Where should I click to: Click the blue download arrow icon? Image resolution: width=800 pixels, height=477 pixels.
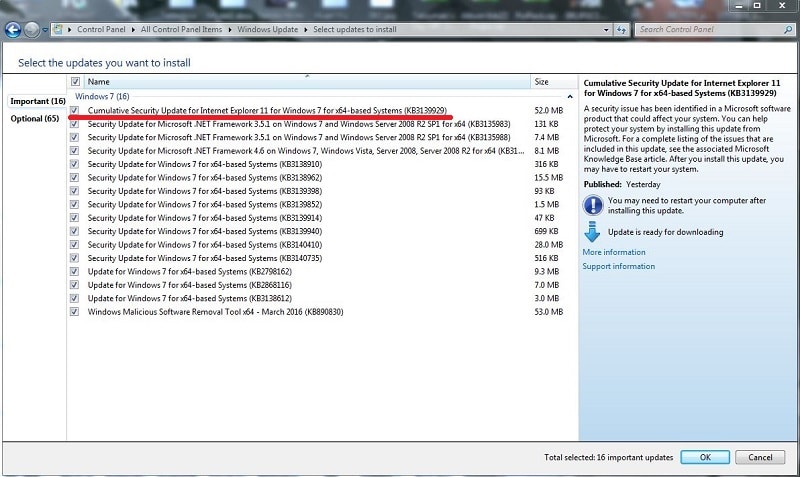click(x=592, y=232)
